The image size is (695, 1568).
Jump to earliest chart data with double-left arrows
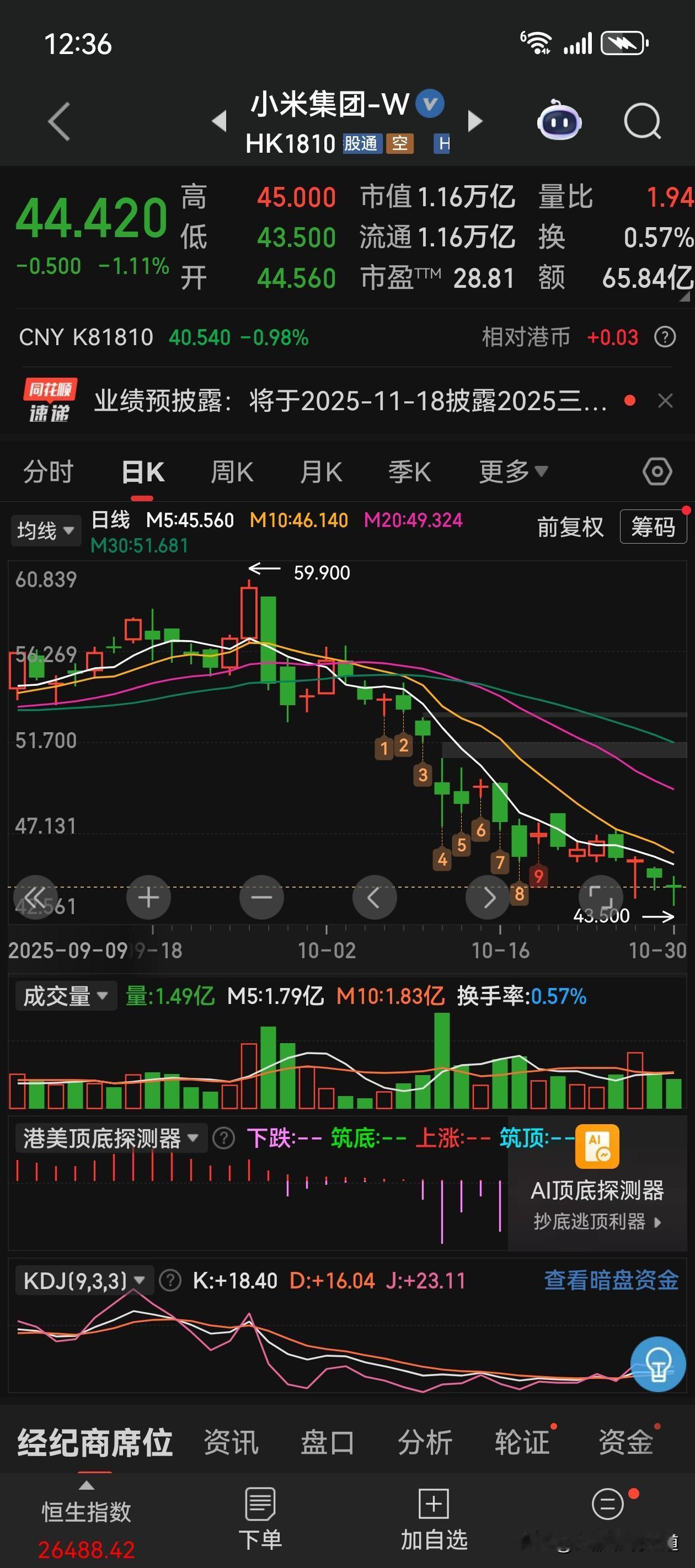35,896
